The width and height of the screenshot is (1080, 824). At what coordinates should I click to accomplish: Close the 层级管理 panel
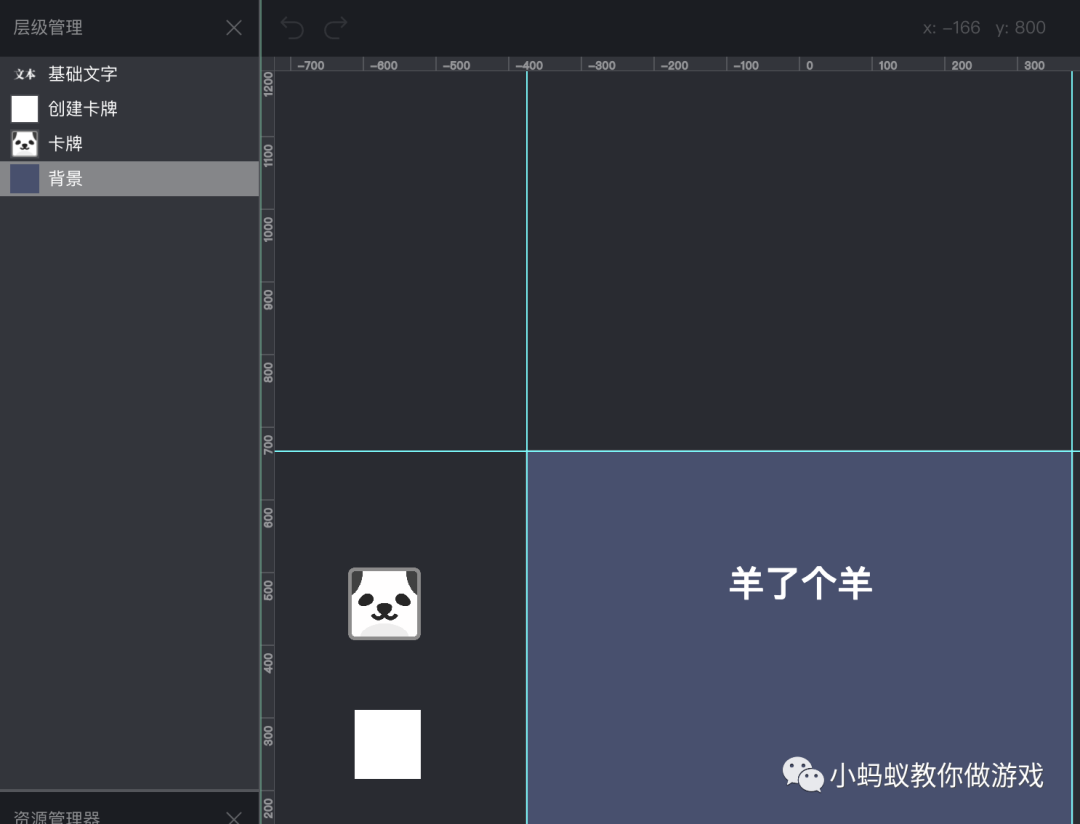tap(234, 28)
